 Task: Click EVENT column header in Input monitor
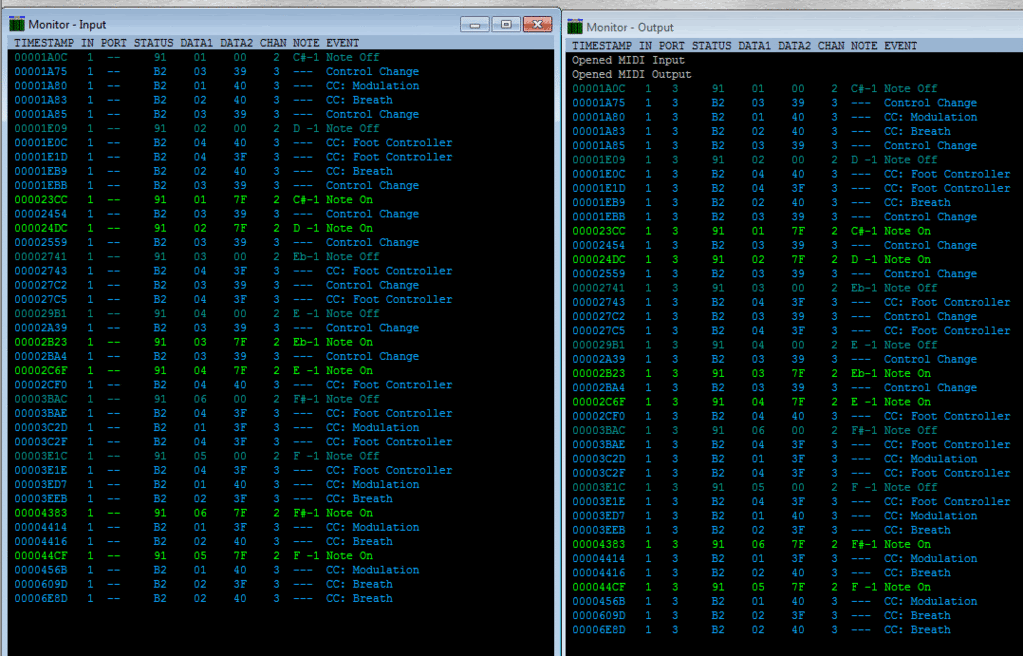tap(343, 43)
